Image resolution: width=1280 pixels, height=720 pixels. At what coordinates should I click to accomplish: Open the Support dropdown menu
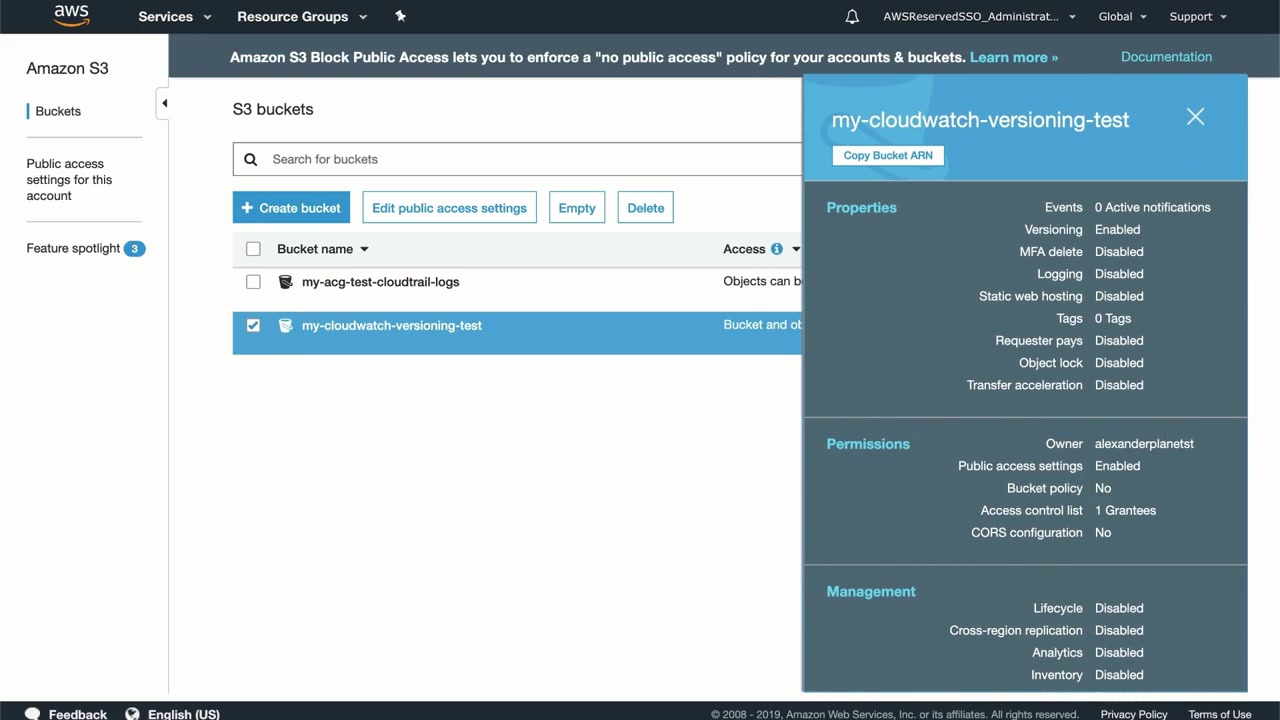[1197, 16]
